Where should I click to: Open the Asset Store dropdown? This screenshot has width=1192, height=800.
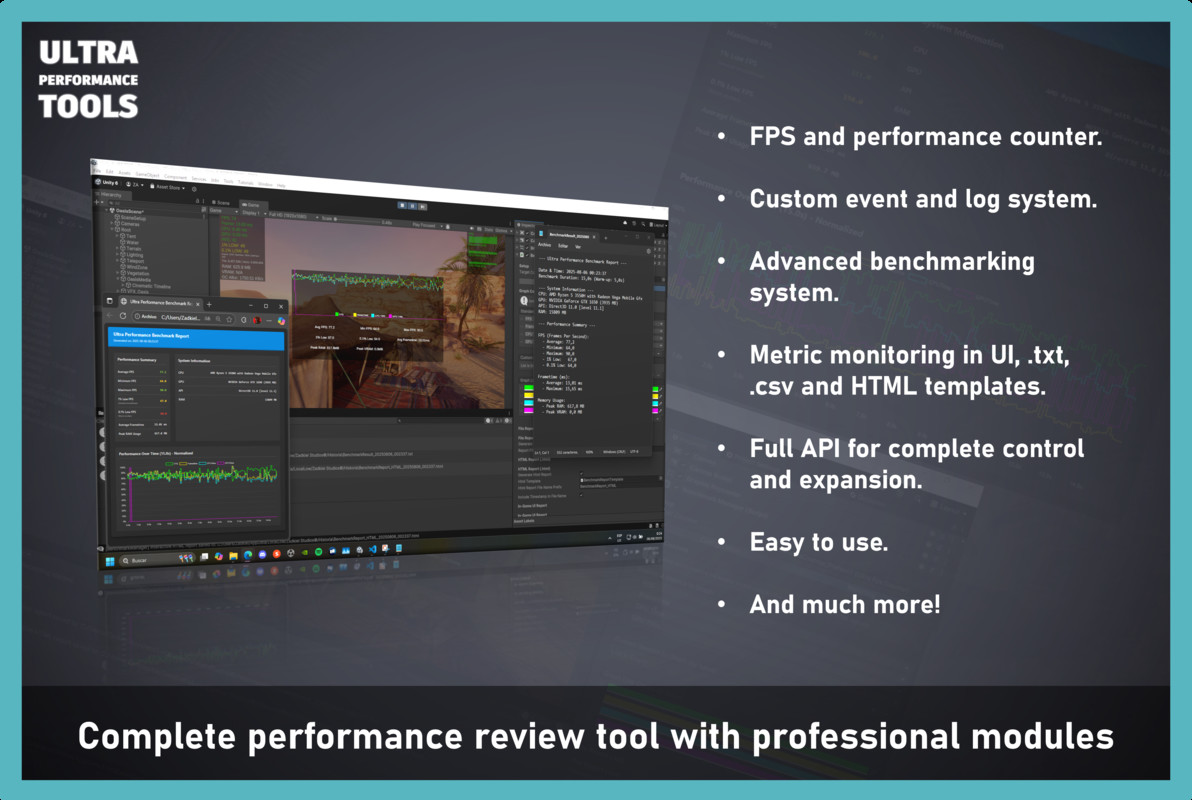[x=167, y=187]
